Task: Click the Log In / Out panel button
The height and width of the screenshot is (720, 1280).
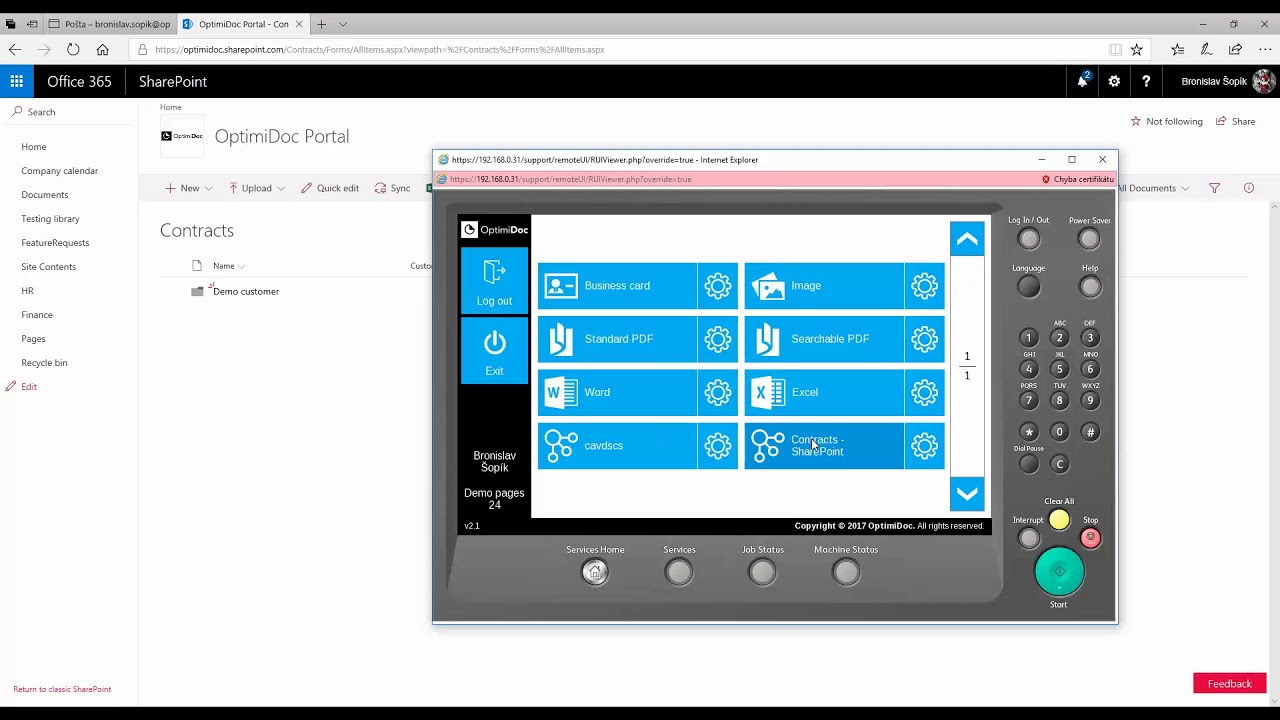Action: click(x=1028, y=239)
